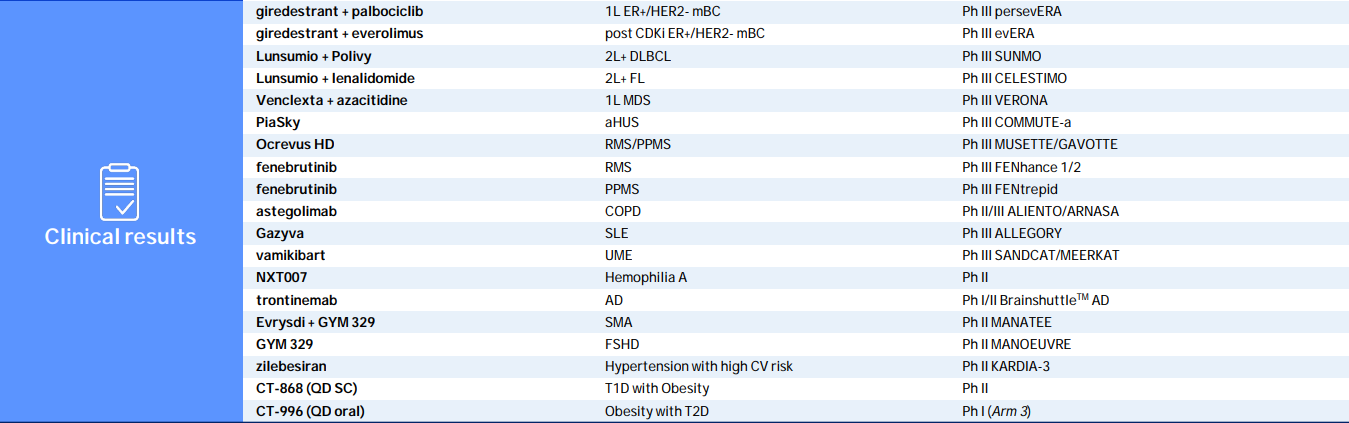Select 'Ph I (Arm 3)' phase text
1349x423 pixels.
click(997, 411)
